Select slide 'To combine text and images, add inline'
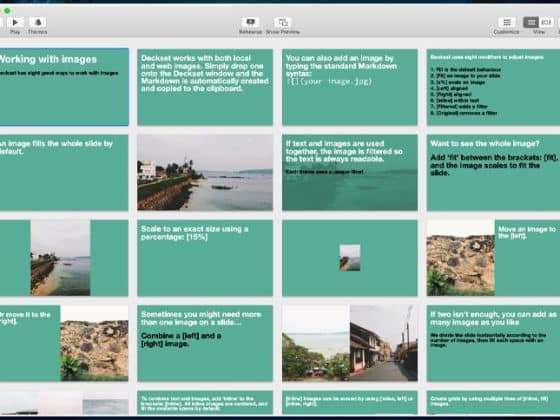This screenshot has height=420, width=560. 205,402
